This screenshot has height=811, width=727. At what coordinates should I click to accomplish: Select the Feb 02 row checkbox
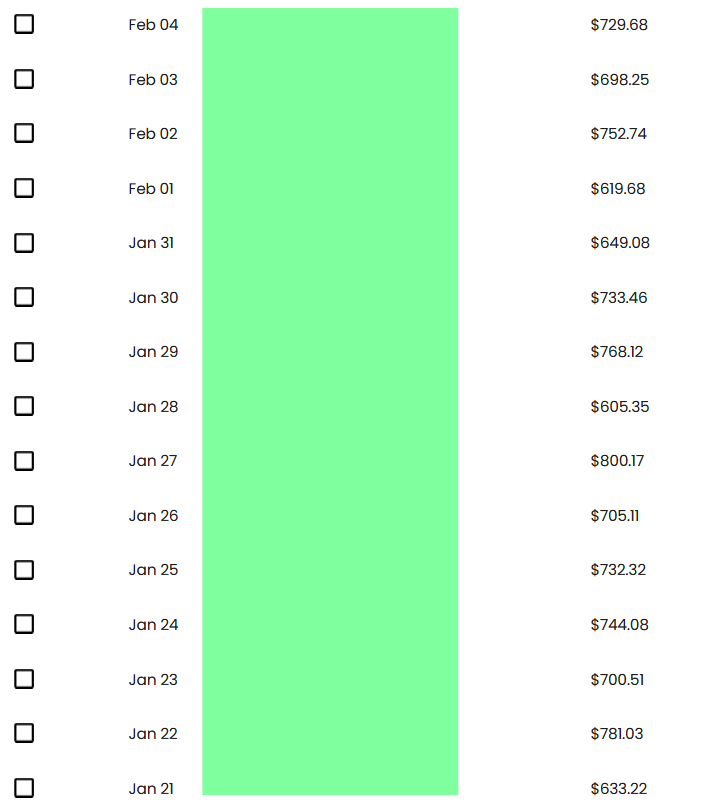tap(24, 133)
